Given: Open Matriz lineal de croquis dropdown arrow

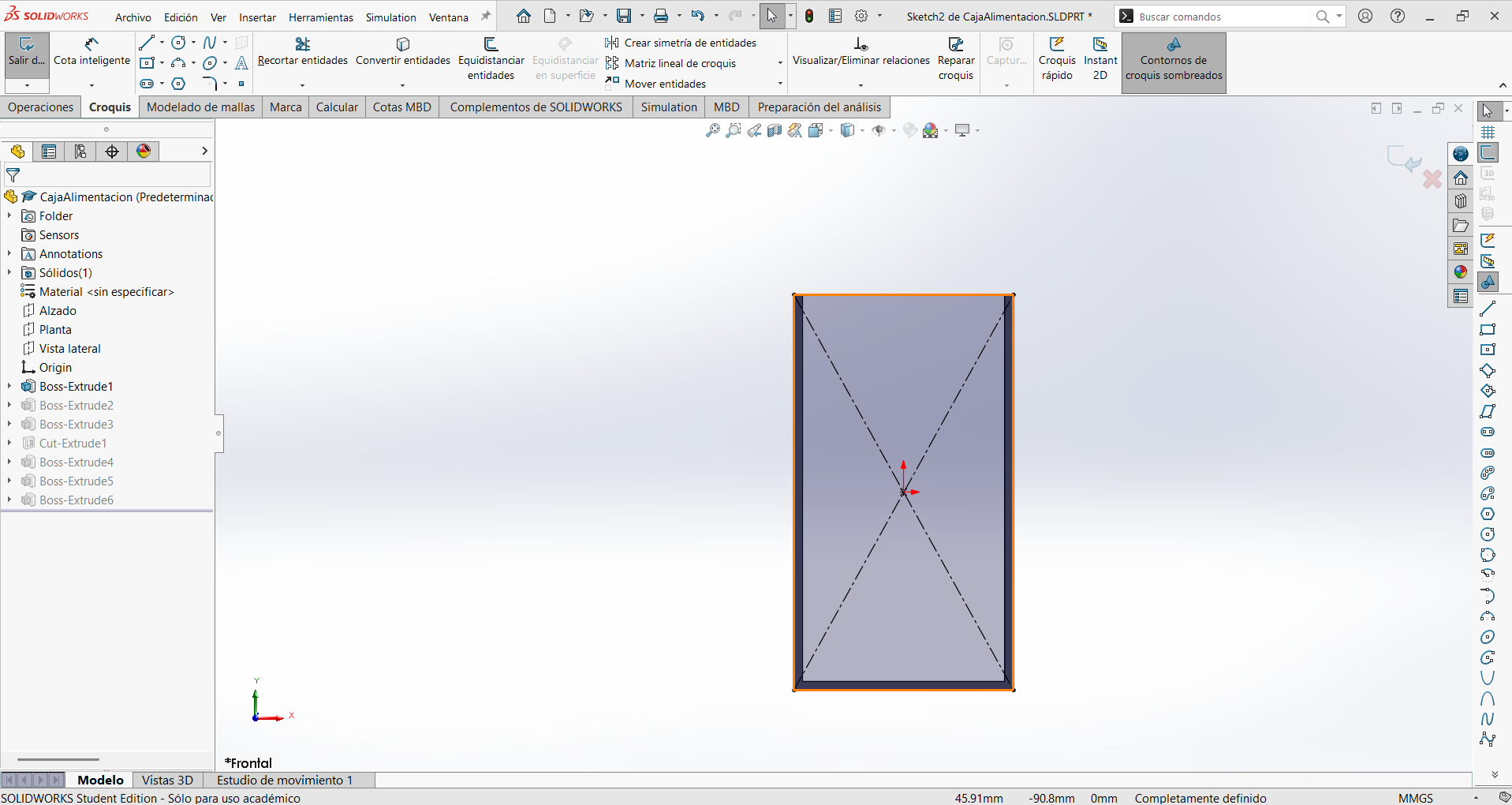Looking at the screenshot, I should pos(780,63).
